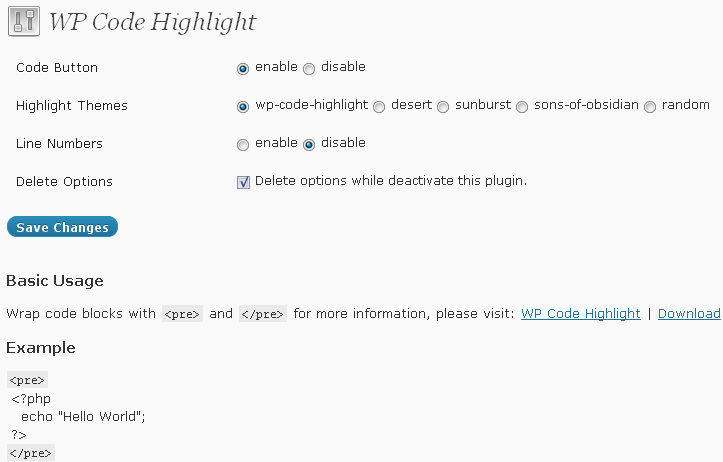Viewport: 723px width, 462px height.
Task: Select the sons-of-obsidian theme
Action: pos(522,107)
